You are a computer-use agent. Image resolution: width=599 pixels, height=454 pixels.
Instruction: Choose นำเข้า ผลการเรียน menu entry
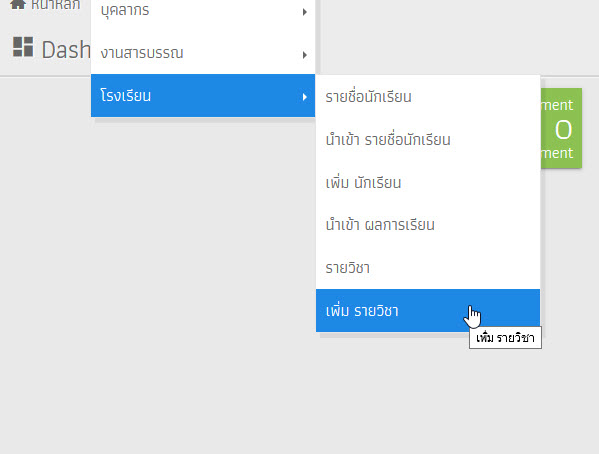(x=428, y=225)
